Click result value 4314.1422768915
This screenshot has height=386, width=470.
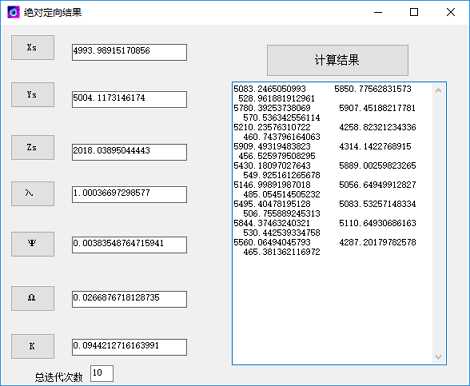(x=375, y=147)
